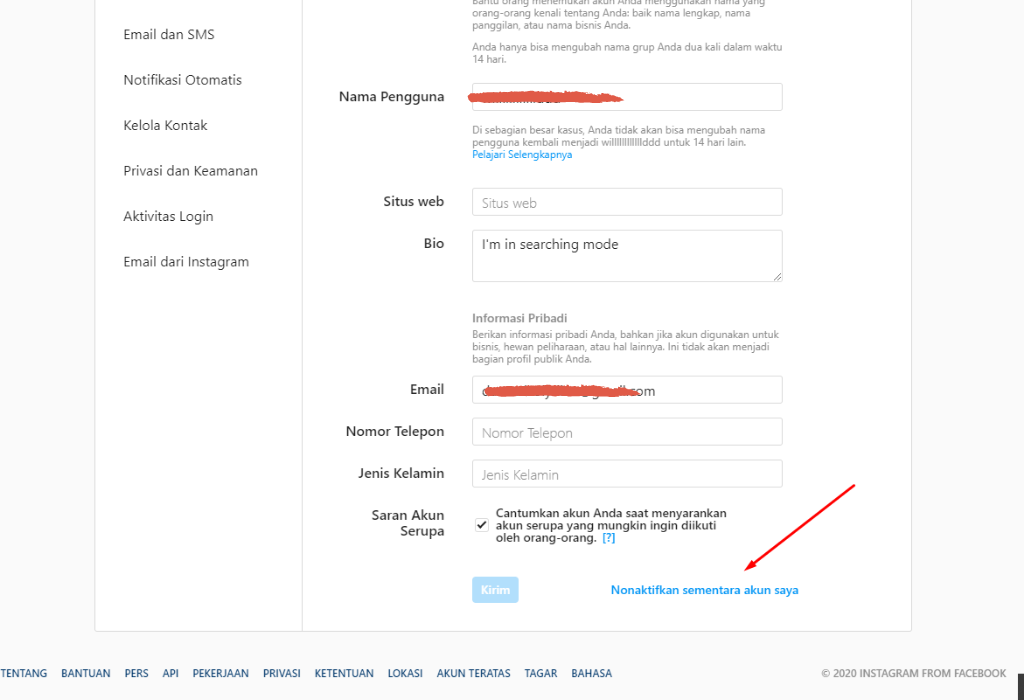Select Aktivitas Login menu item
Viewport: 1024px width, 700px height.
(169, 217)
